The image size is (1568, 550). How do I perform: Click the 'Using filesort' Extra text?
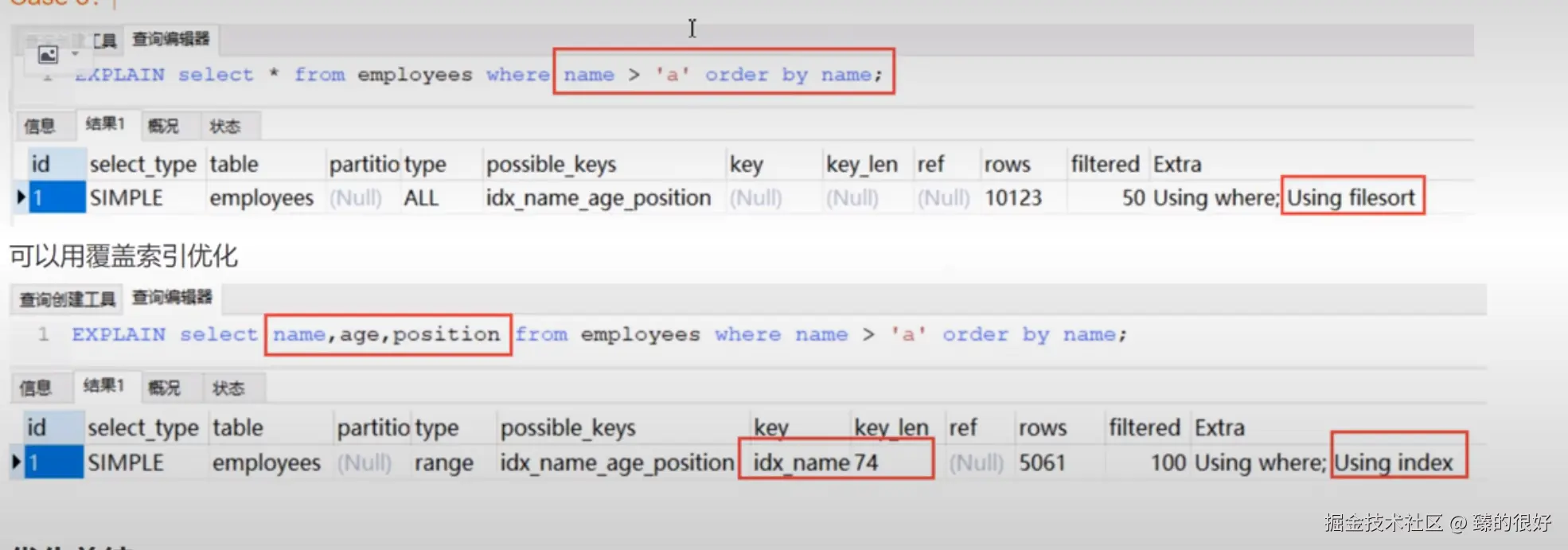1351,197
